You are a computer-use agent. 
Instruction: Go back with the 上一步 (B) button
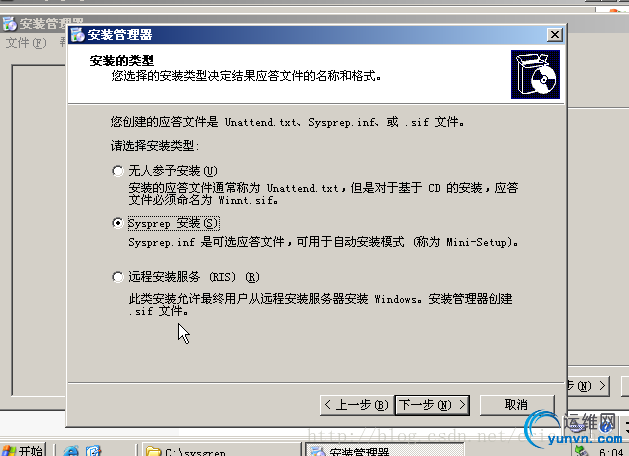[357, 405]
